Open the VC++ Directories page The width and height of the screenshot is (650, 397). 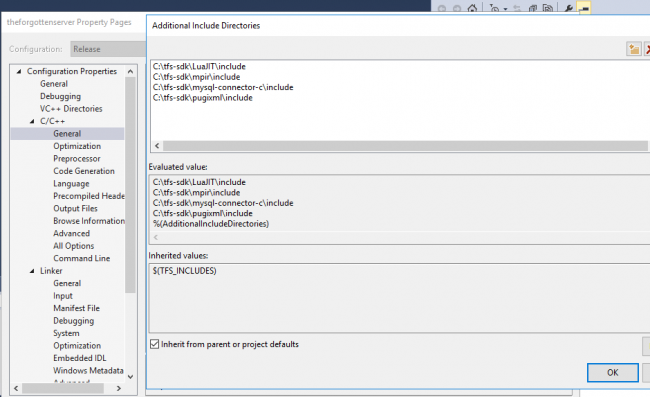tap(71, 109)
